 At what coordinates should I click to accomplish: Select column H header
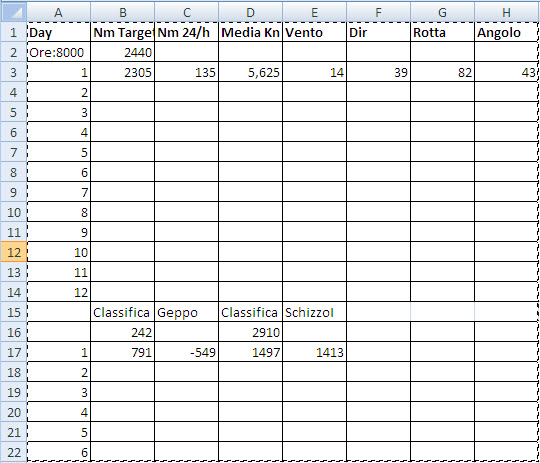506,12
